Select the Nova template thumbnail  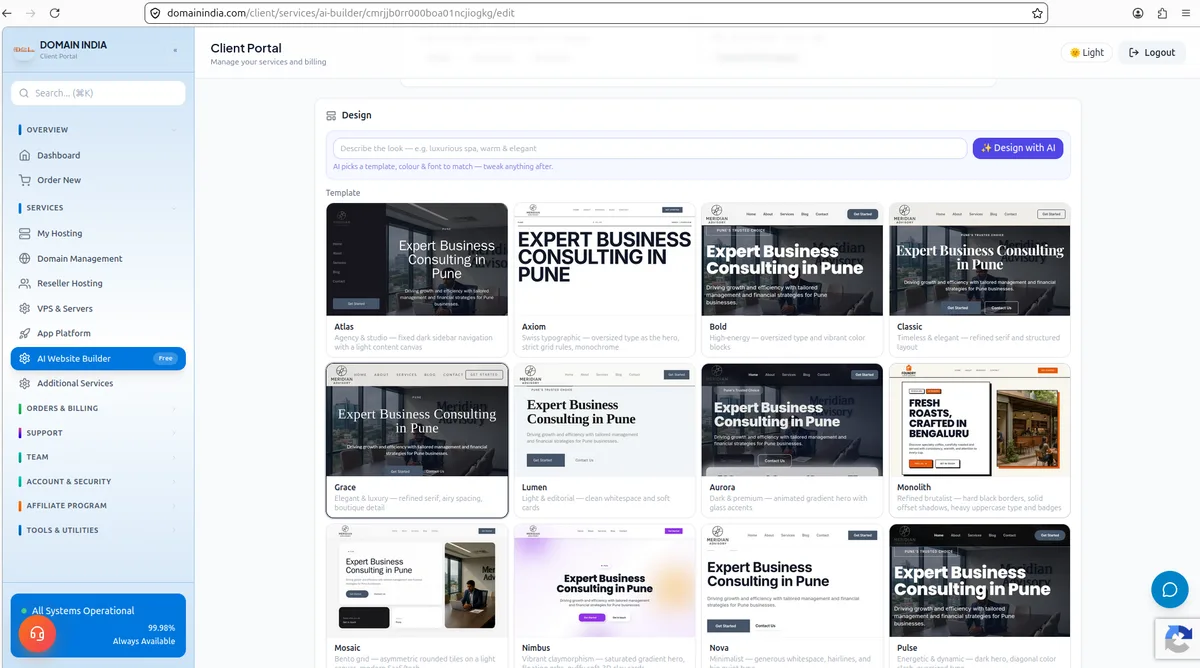(x=792, y=580)
